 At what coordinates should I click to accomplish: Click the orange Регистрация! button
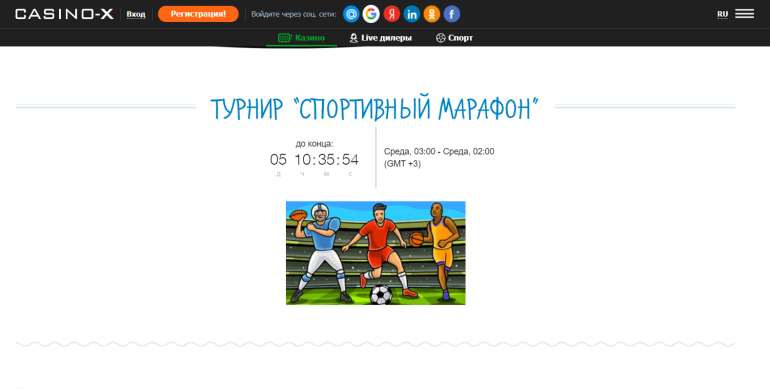coord(198,14)
